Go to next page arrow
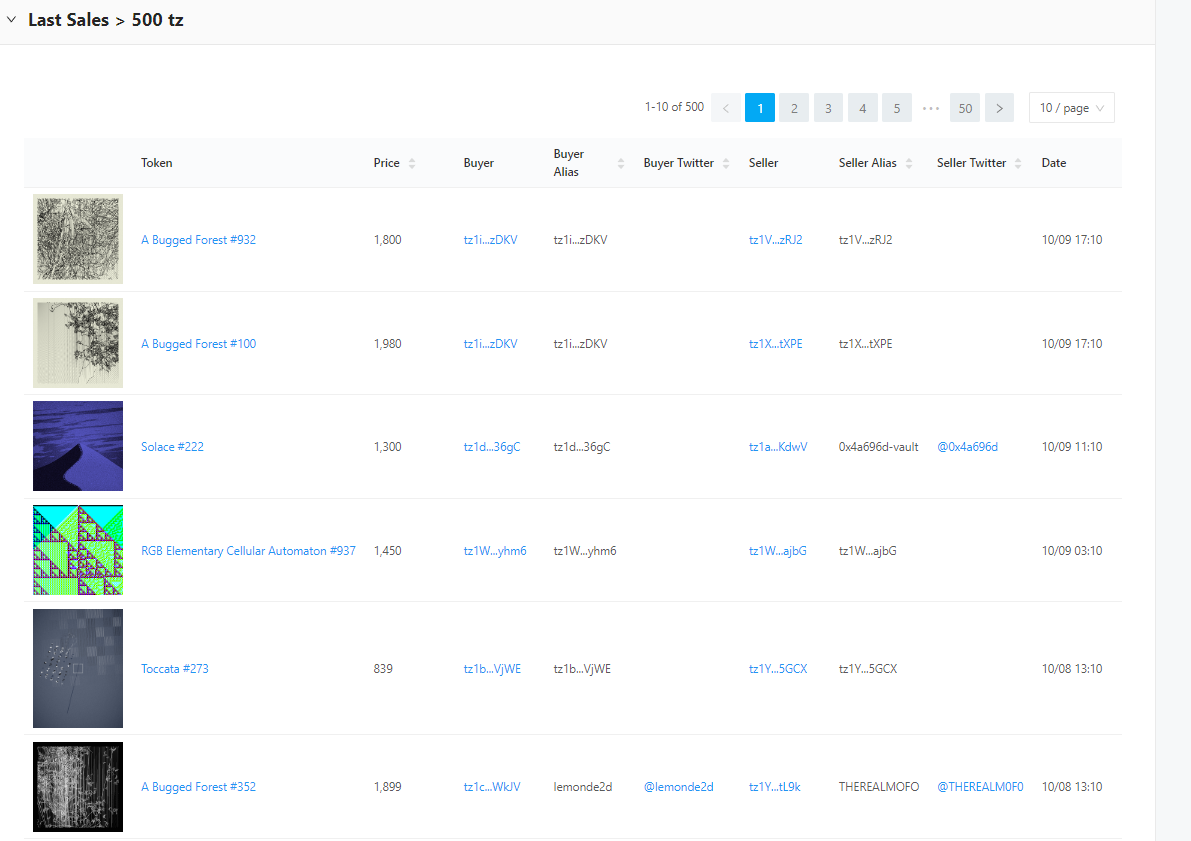Image resolution: width=1191 pixels, height=841 pixels. pos(999,108)
